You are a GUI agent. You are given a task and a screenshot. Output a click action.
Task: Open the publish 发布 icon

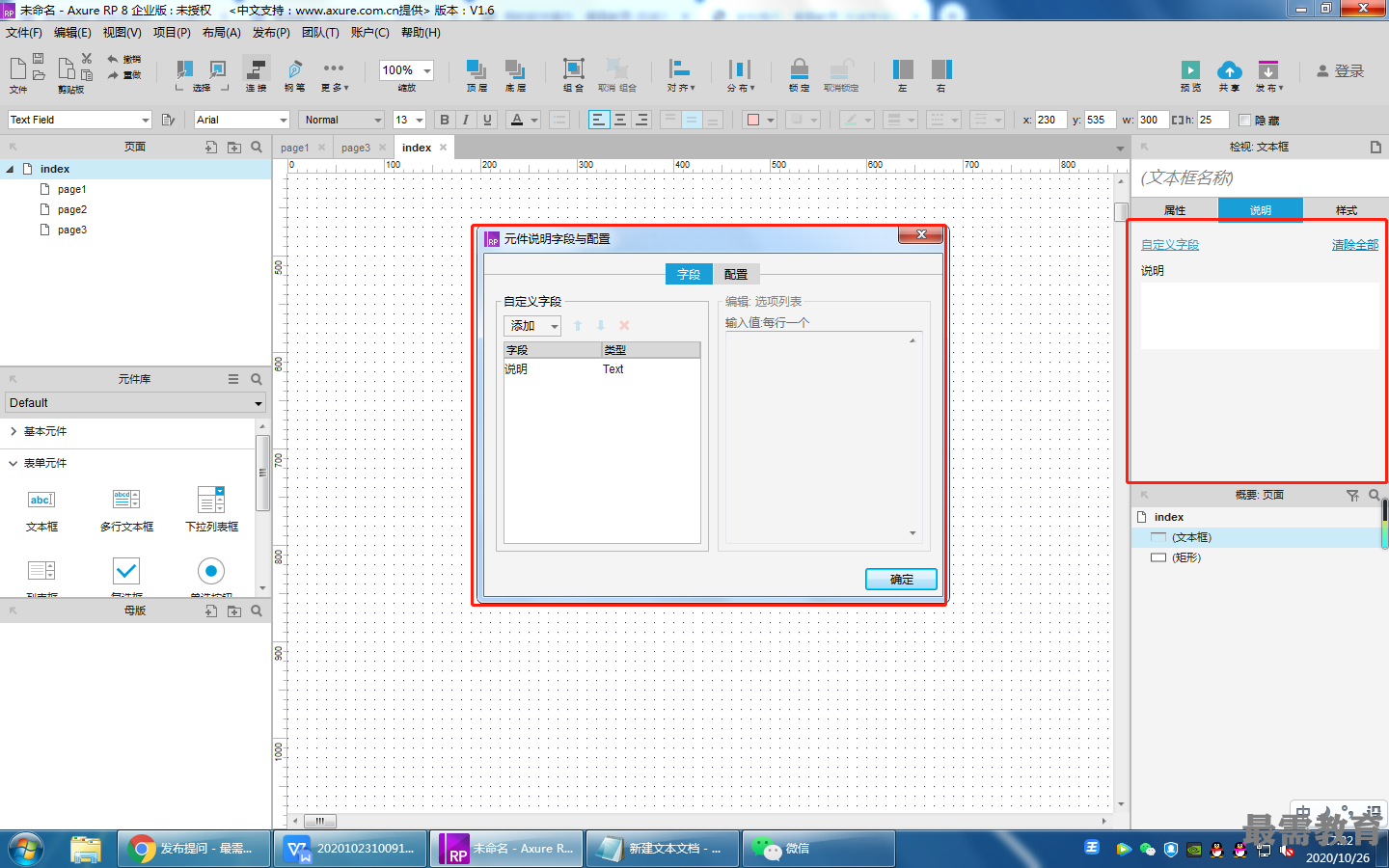click(x=1268, y=70)
